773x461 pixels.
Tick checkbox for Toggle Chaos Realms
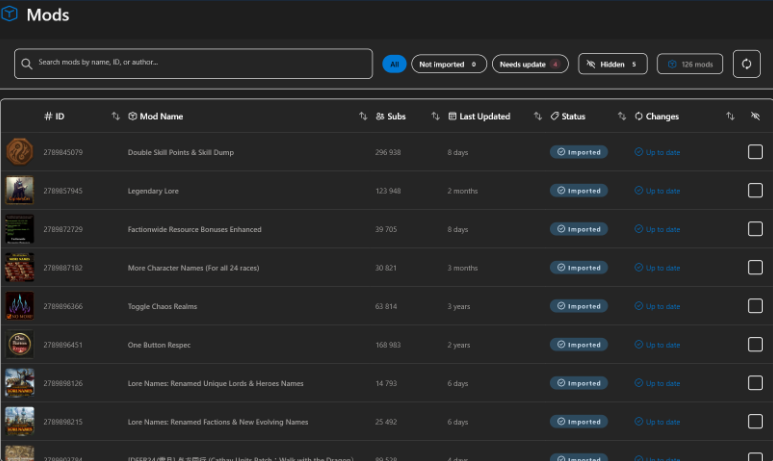[x=755, y=306]
